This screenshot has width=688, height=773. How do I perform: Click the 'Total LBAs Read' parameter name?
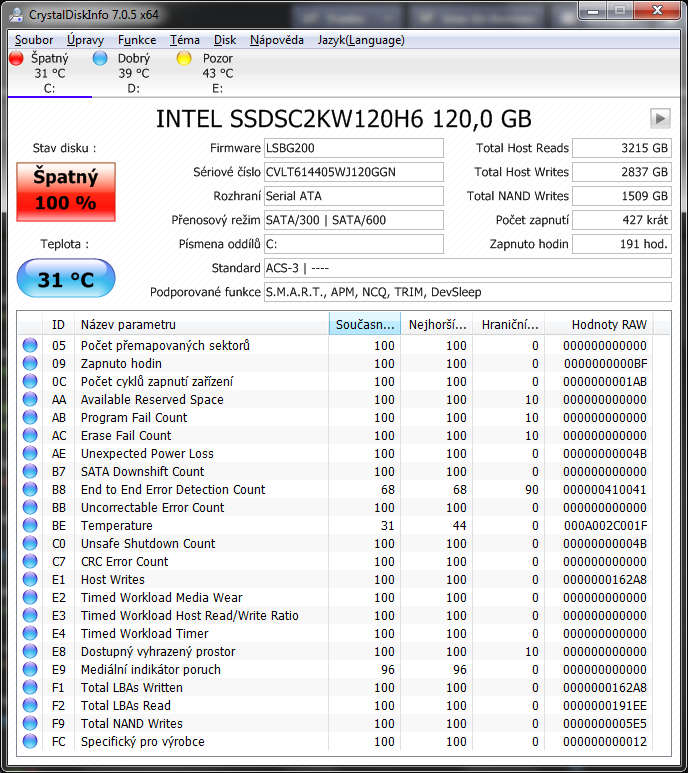[x=126, y=705]
